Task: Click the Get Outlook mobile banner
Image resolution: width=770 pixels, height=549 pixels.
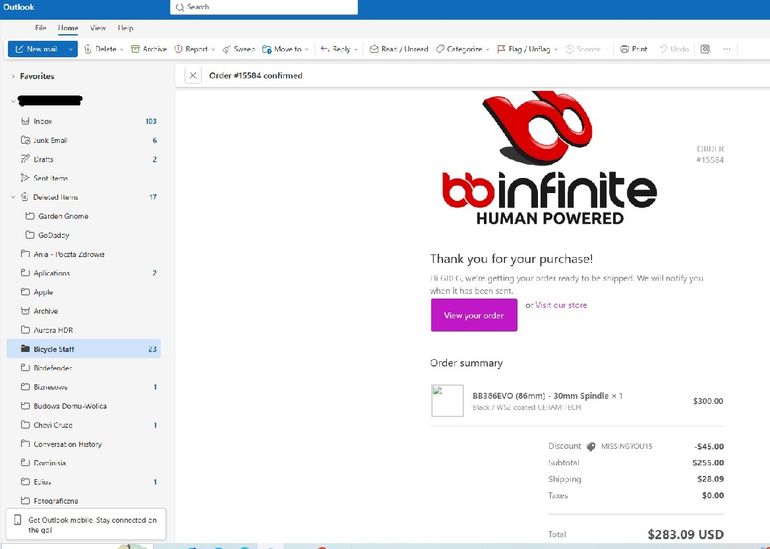Action: (x=86, y=524)
